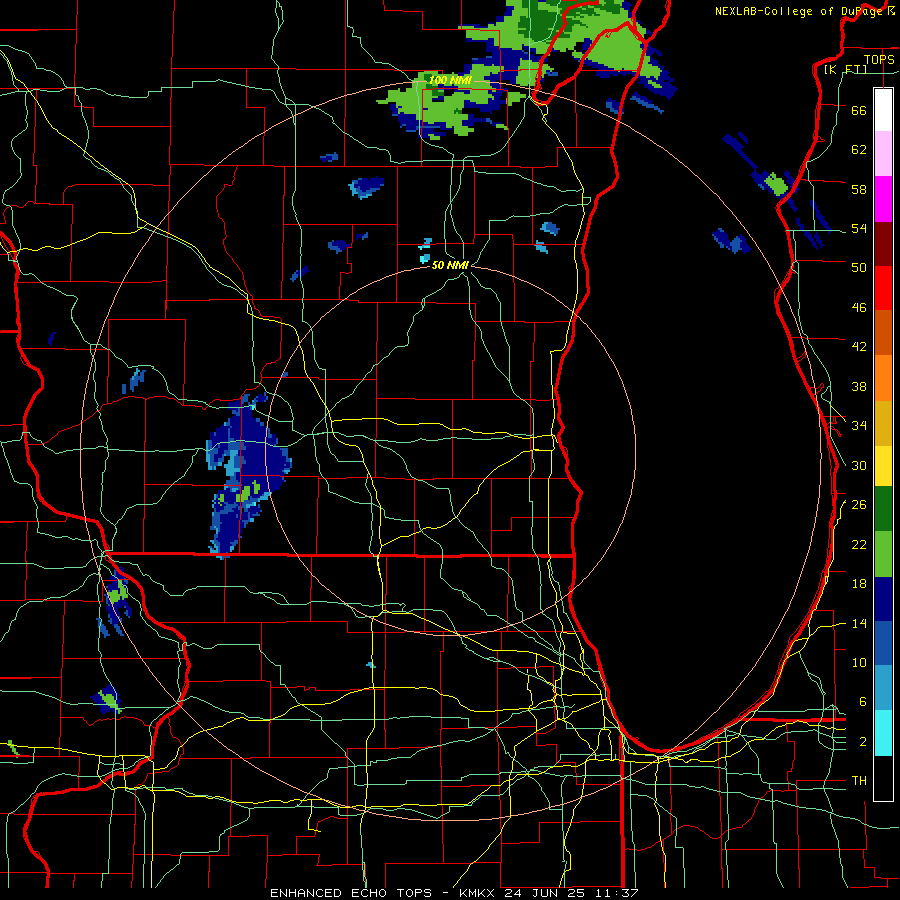Viewport: 900px width, 900px height.
Task: Select the 38 value on the legend
Action: click(x=859, y=386)
